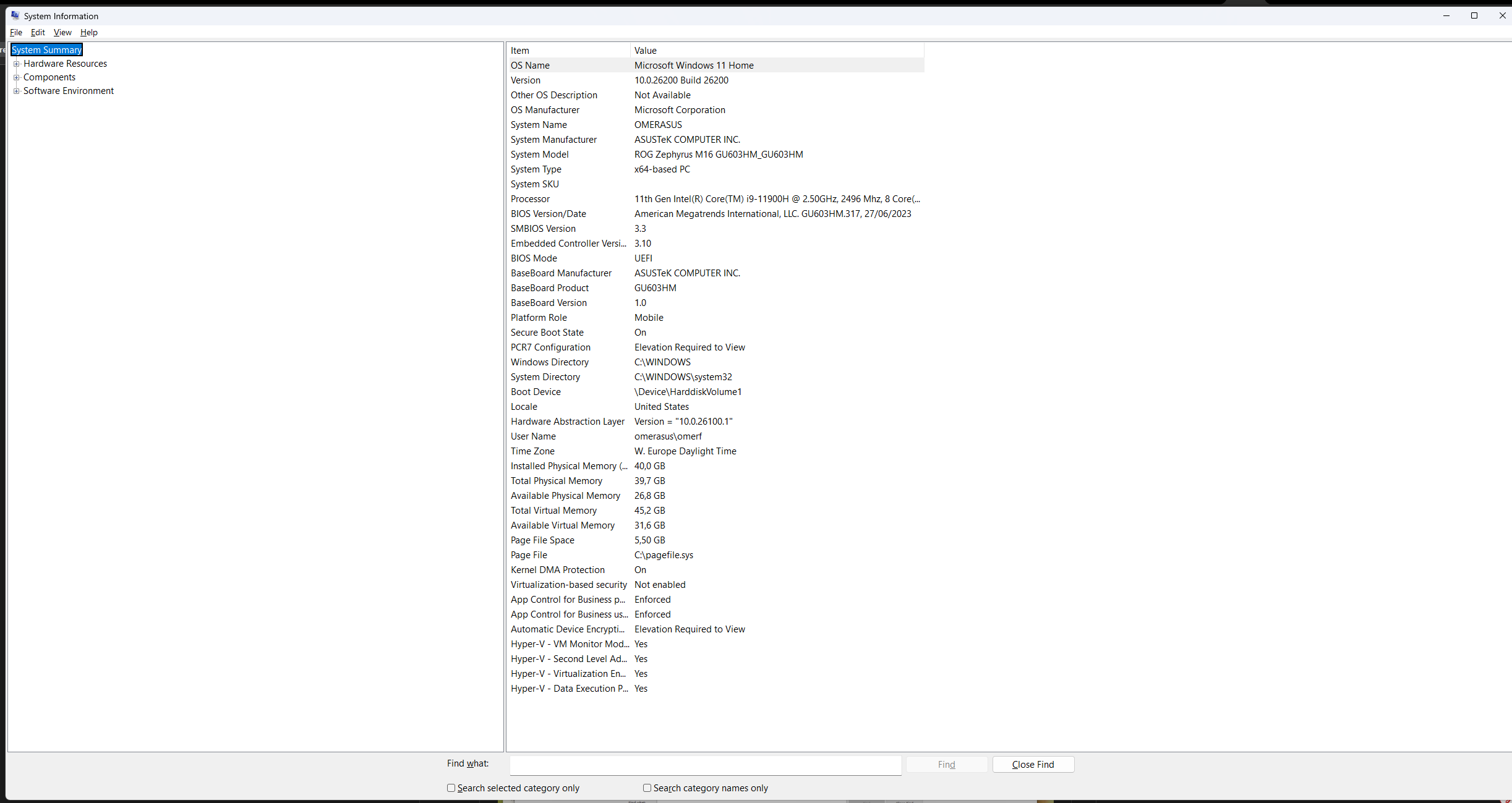Select the System Manufacturer row

tap(715, 140)
